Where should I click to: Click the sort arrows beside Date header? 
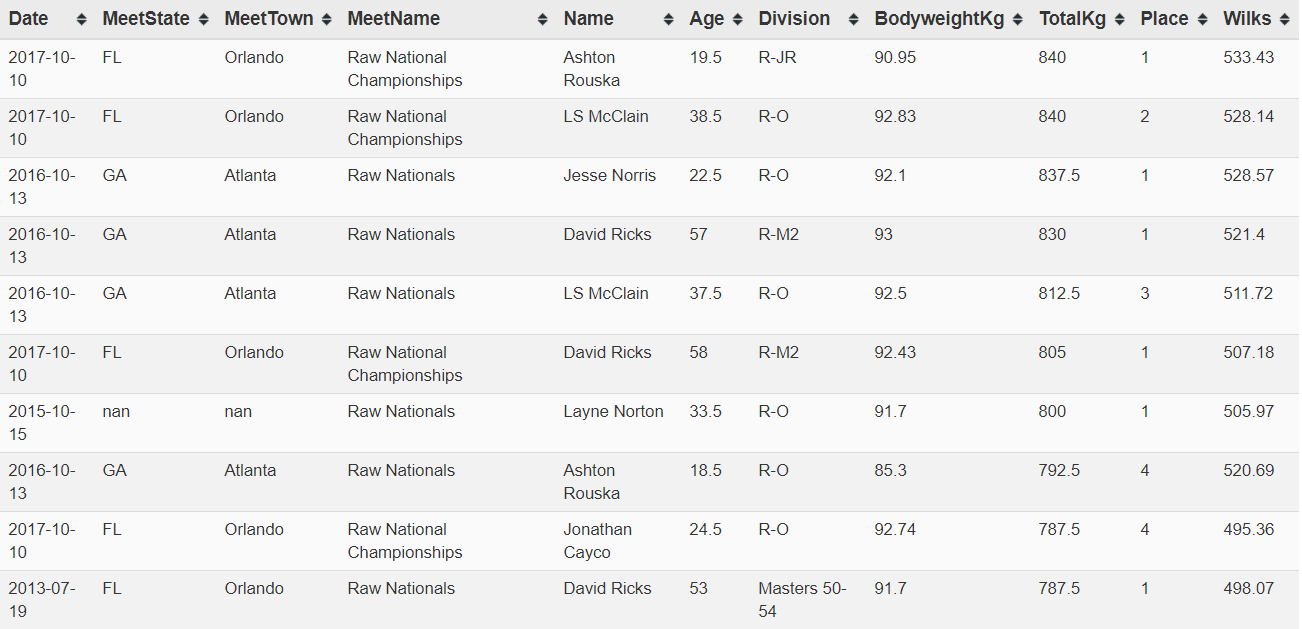pyautogui.click(x=81, y=19)
